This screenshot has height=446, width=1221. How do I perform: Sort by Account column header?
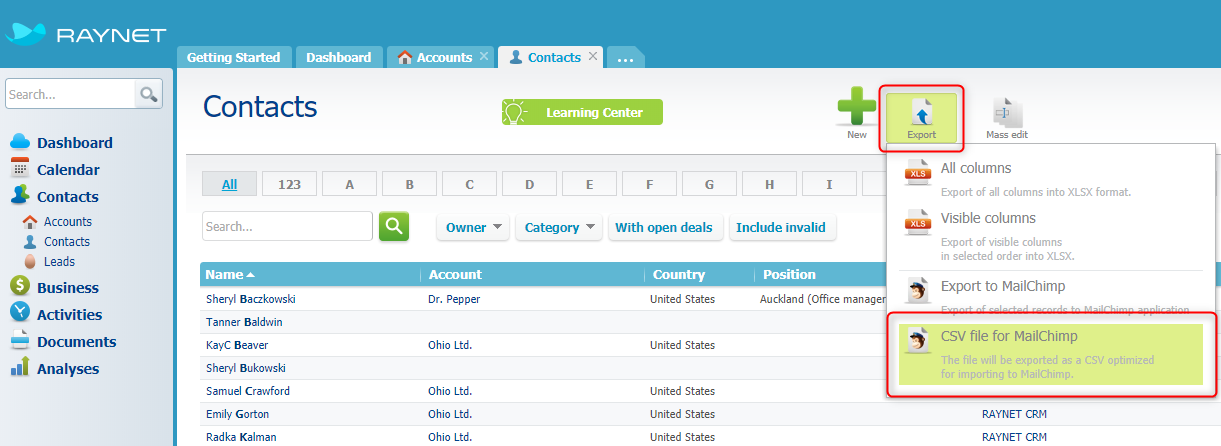pyautogui.click(x=533, y=274)
